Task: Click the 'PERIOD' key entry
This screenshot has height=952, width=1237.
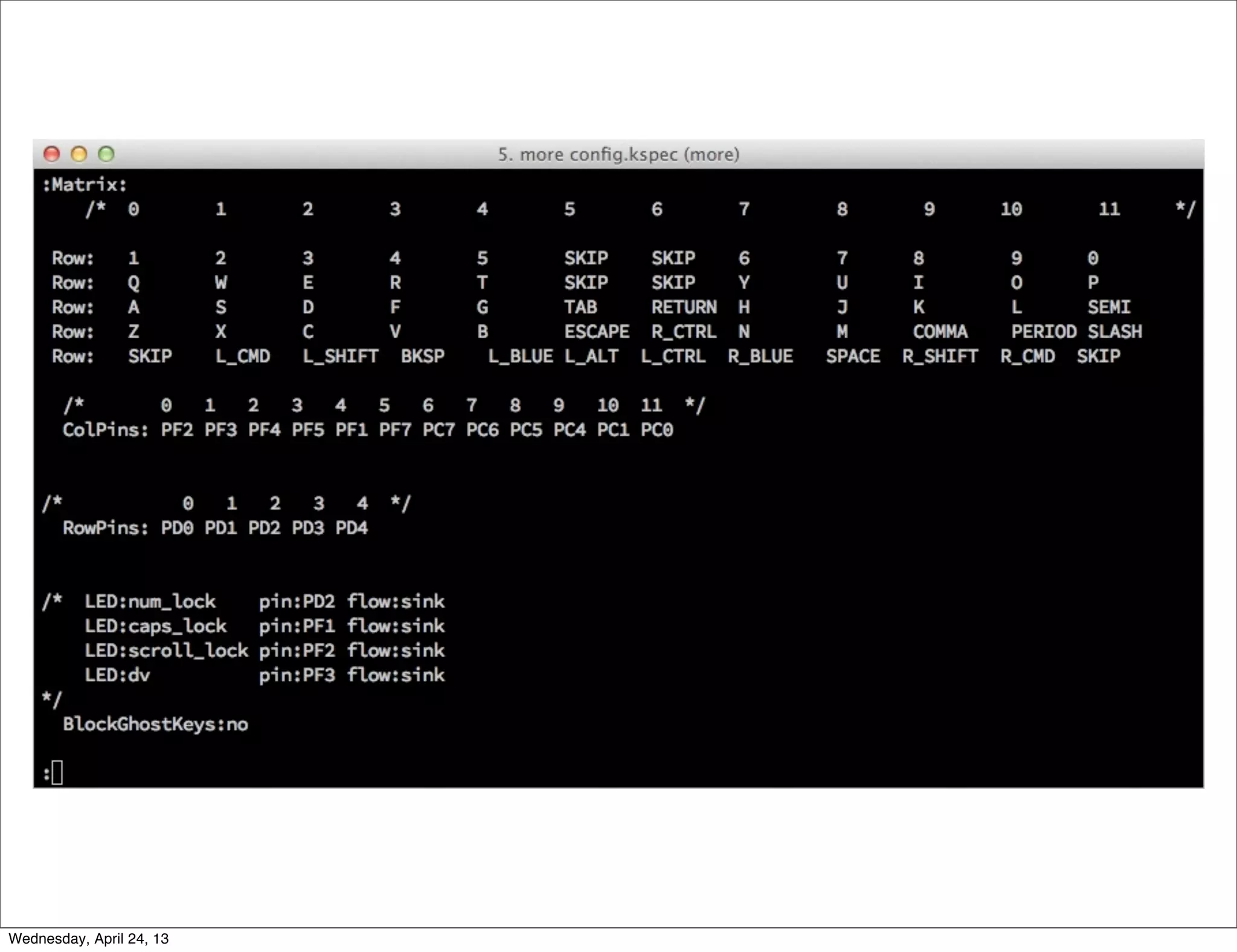Action: pyautogui.click(x=1044, y=332)
